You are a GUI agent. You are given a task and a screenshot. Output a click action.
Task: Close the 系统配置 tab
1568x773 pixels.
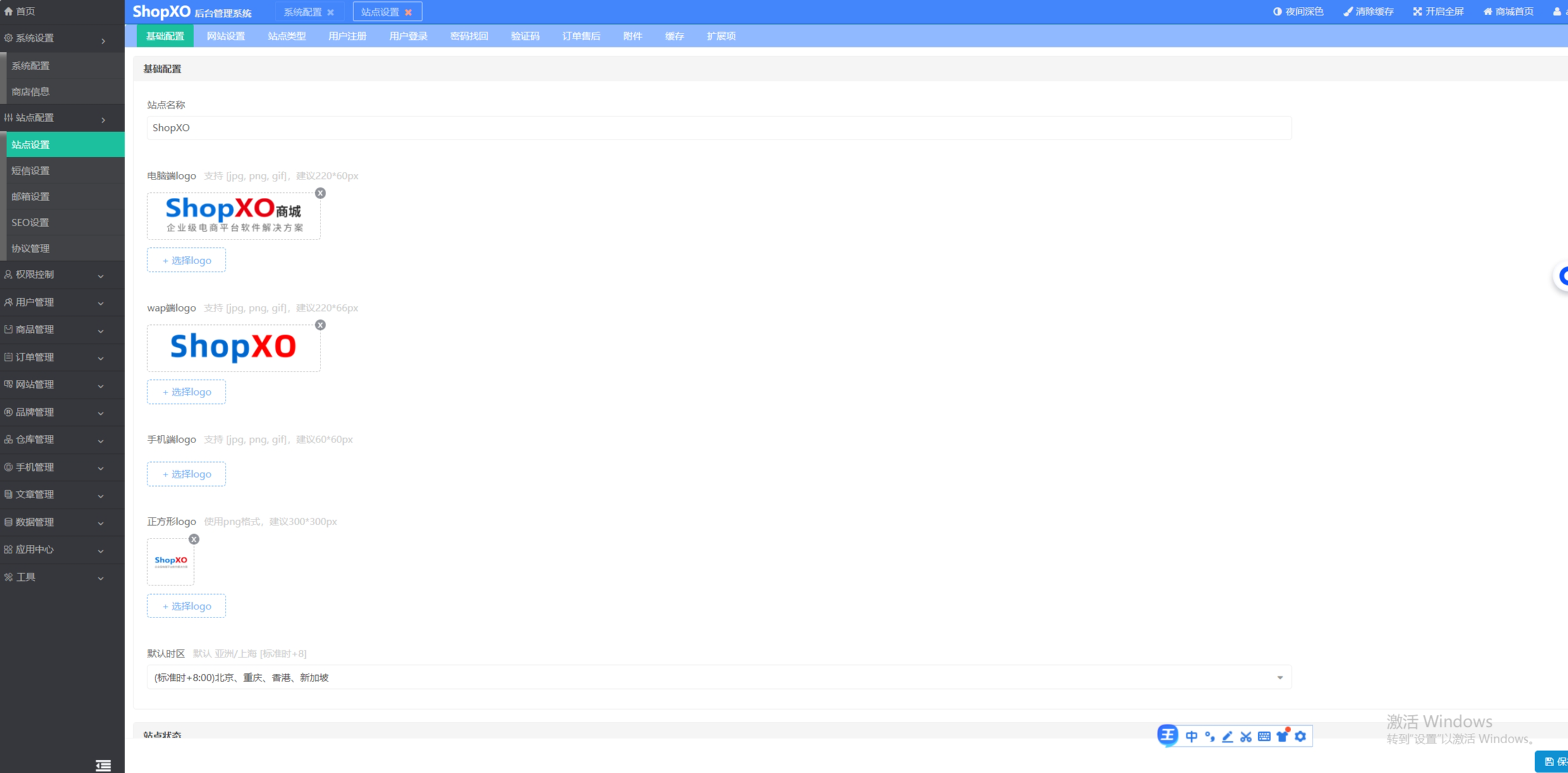(x=331, y=12)
